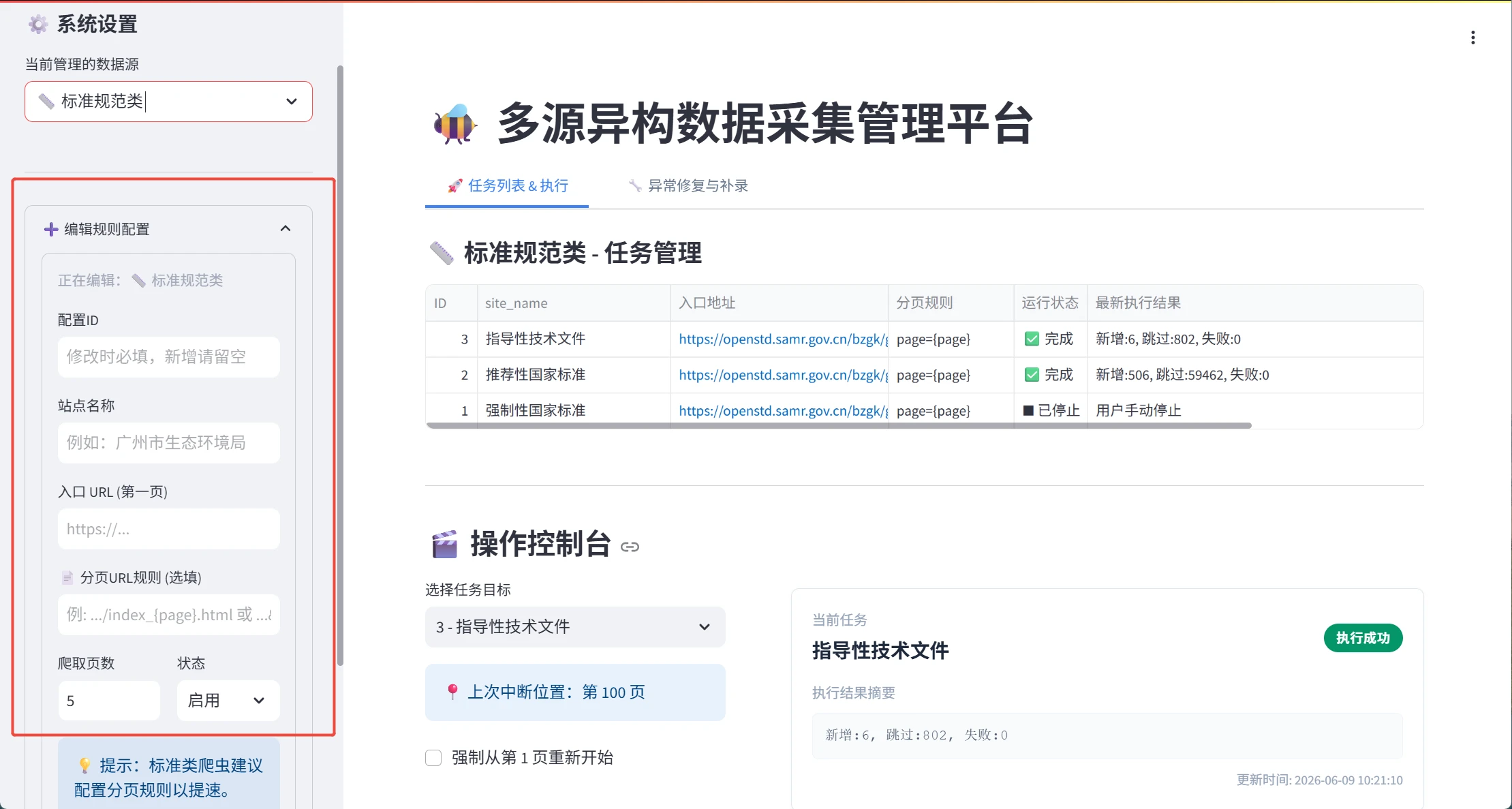Viewport: 1512px width, 809px height.
Task: Switch to 任务列表 & 执行 tab
Action: (507, 185)
